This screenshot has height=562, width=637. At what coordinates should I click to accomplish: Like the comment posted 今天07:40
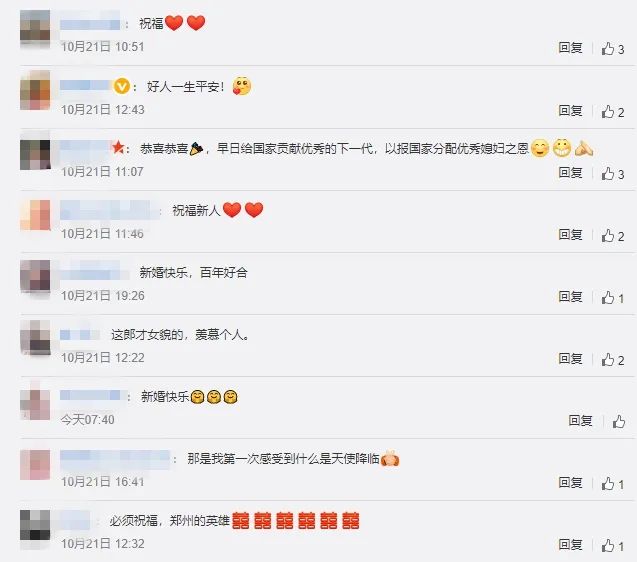coord(619,422)
